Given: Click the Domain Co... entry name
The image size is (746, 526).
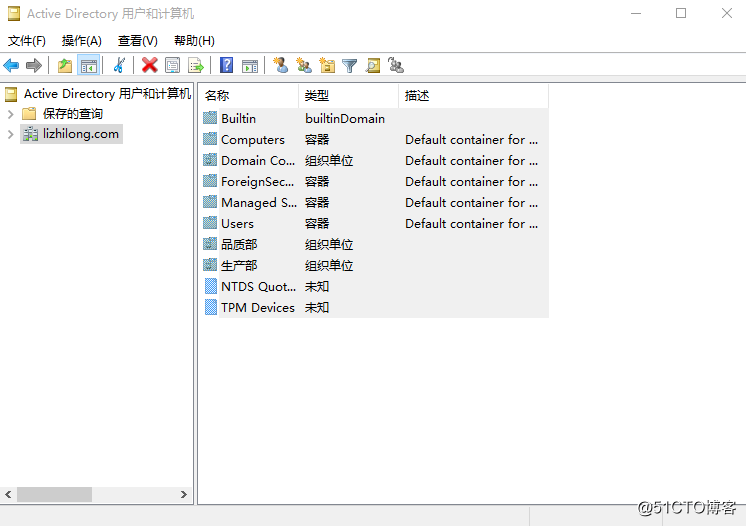Looking at the screenshot, I should 258,160.
